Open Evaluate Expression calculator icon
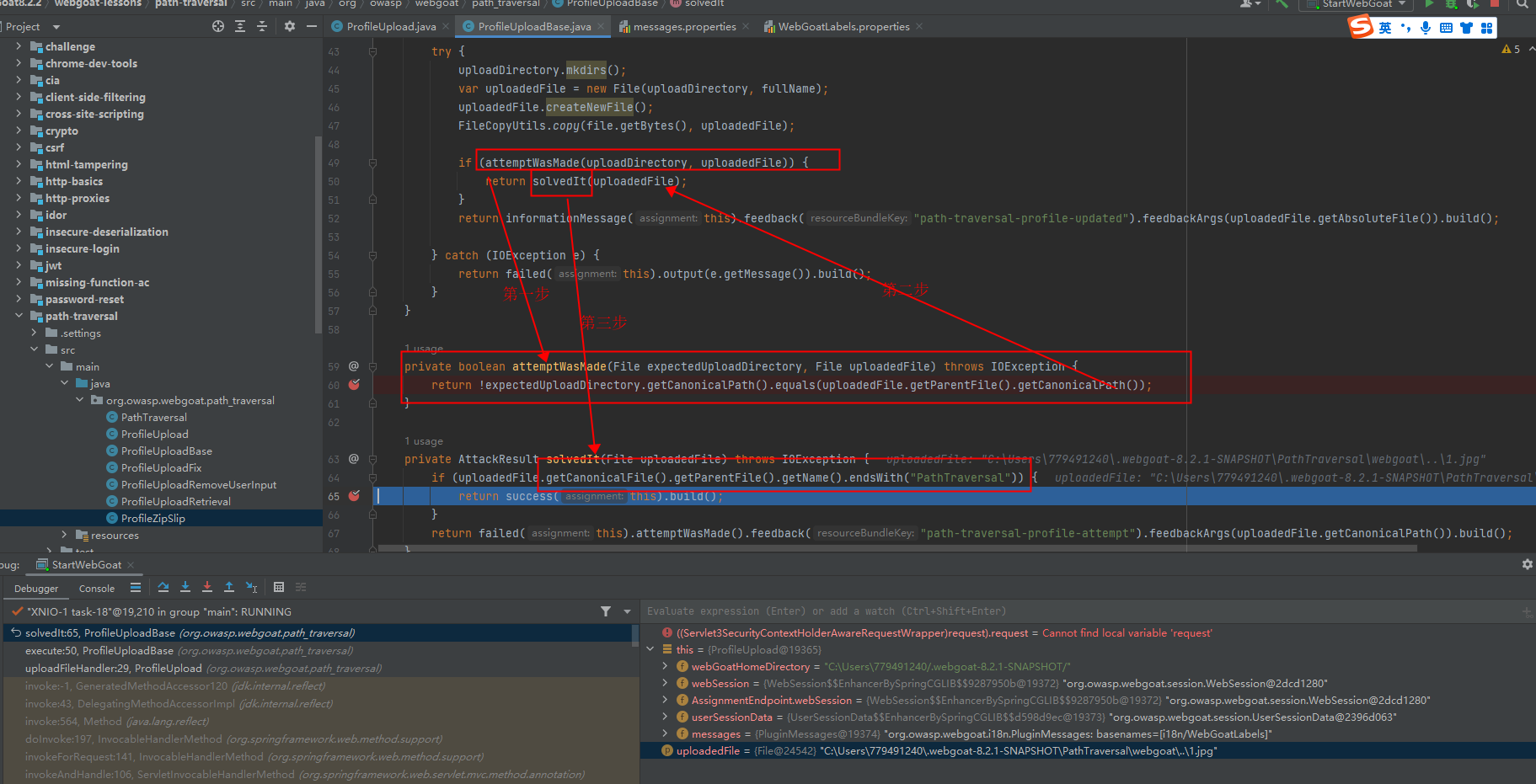 click(x=279, y=587)
